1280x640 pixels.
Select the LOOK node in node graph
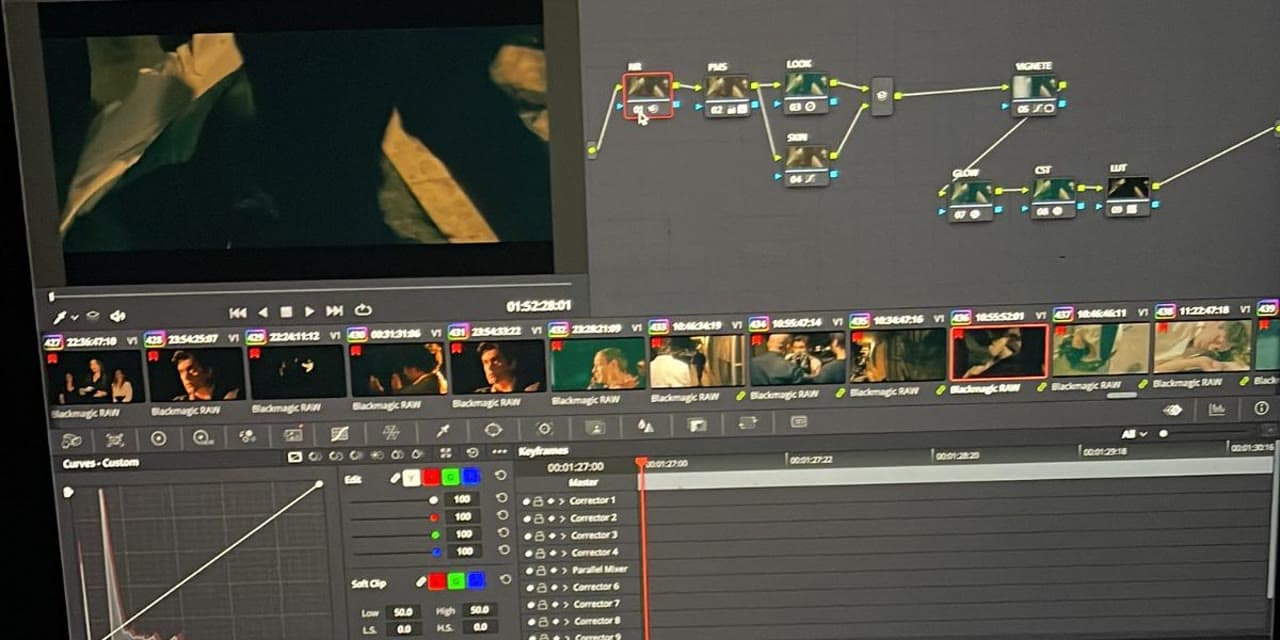[x=806, y=92]
